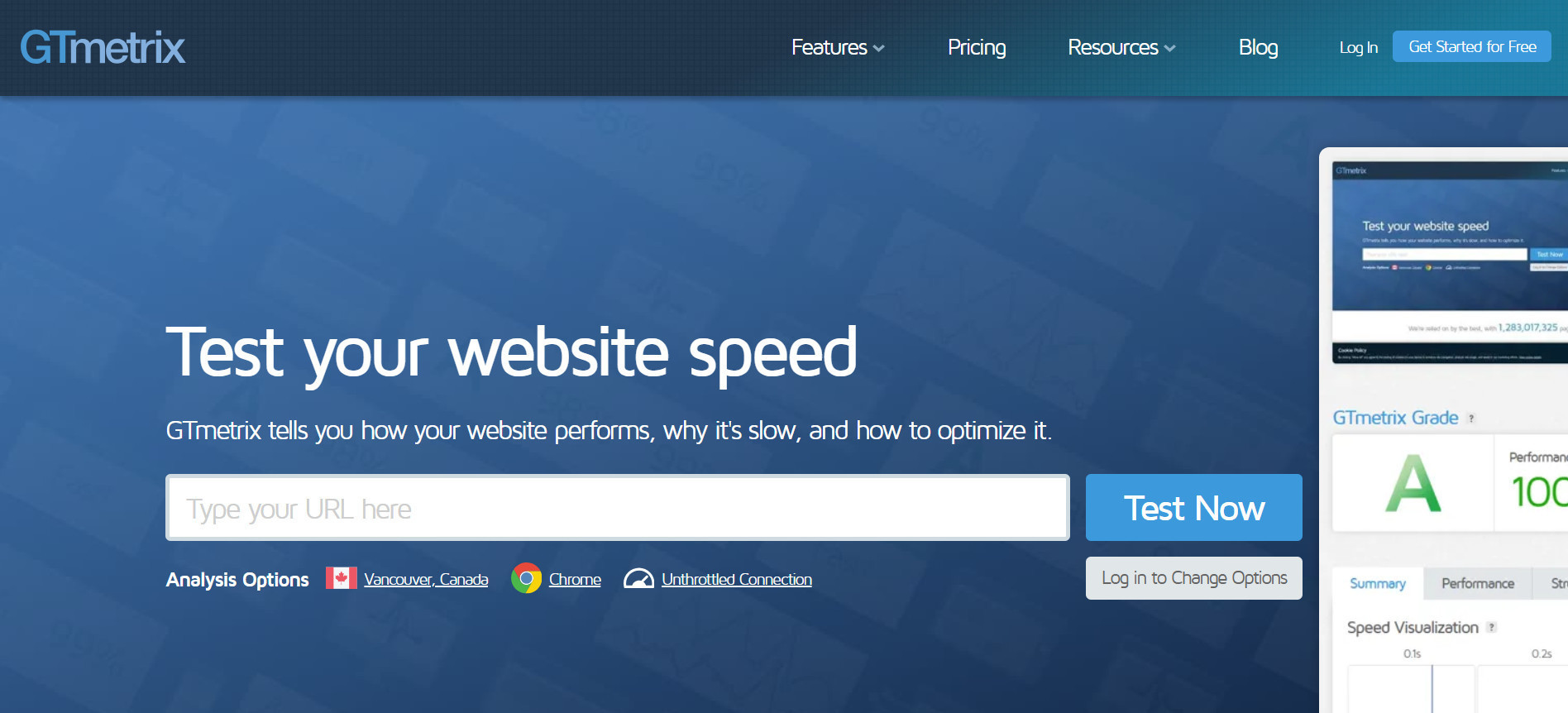Click the Test Now button

tap(1193, 508)
